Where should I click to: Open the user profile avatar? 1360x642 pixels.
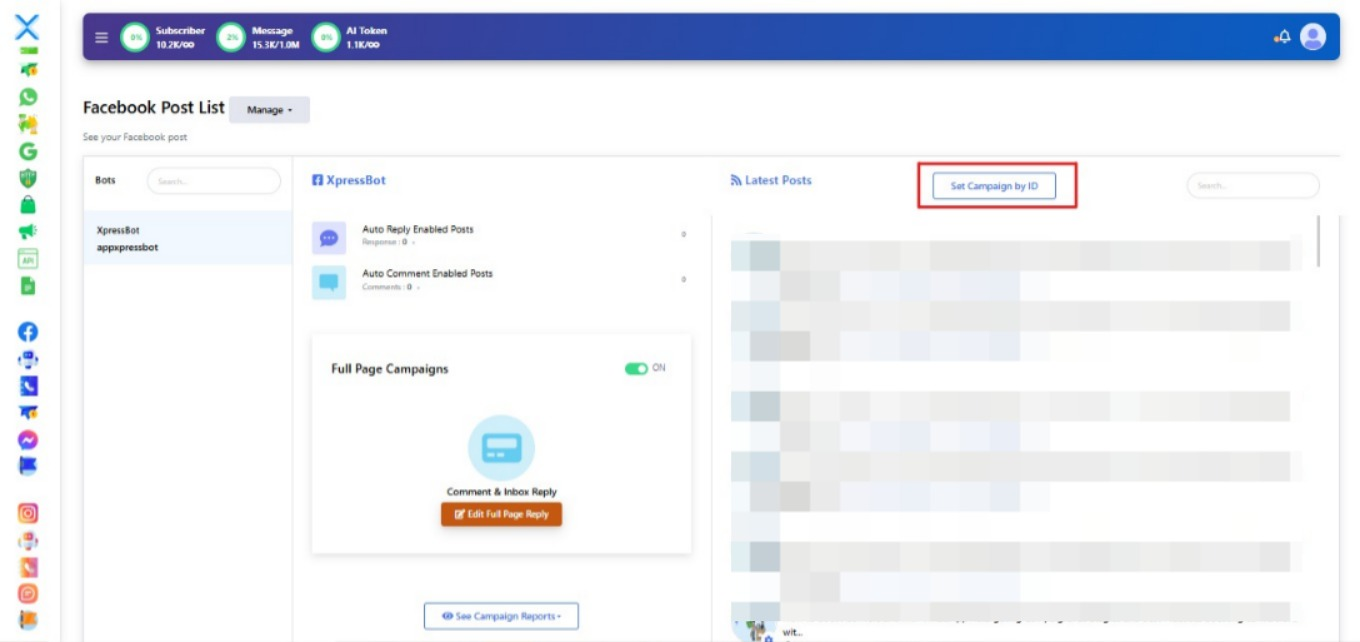pyautogui.click(x=1312, y=37)
